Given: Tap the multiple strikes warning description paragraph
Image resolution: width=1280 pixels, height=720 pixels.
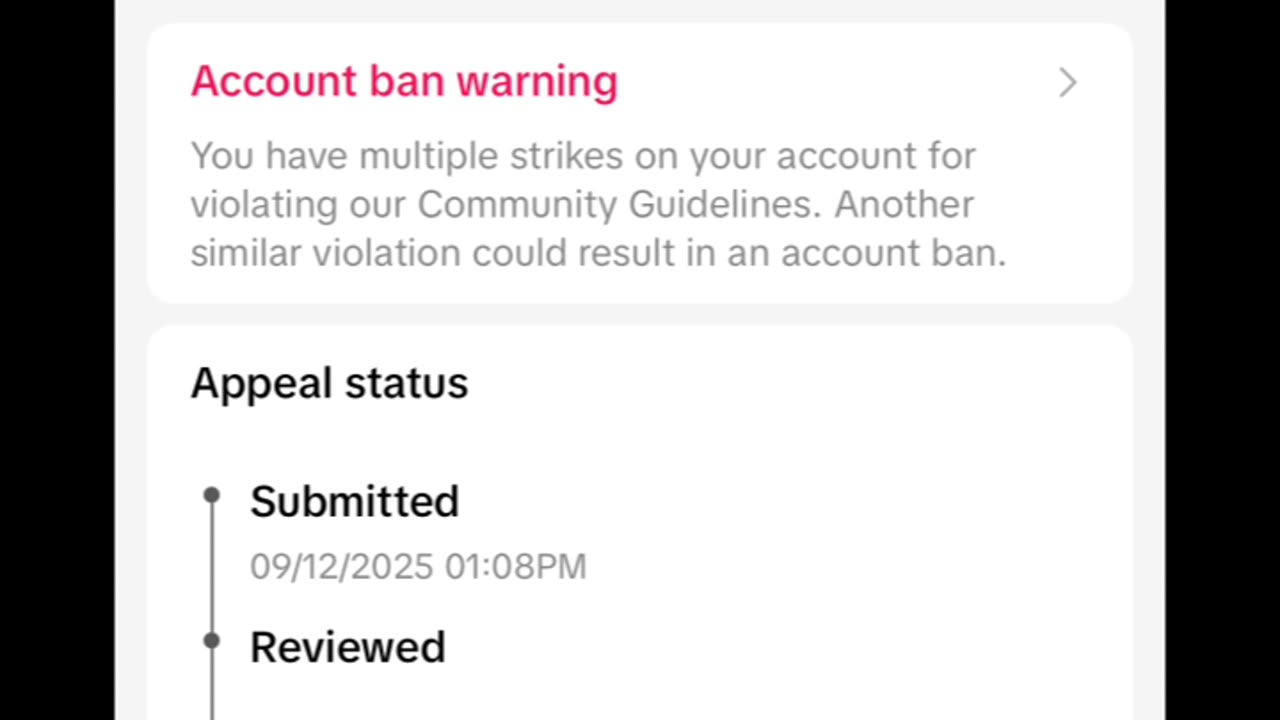Looking at the screenshot, I should coord(597,204).
